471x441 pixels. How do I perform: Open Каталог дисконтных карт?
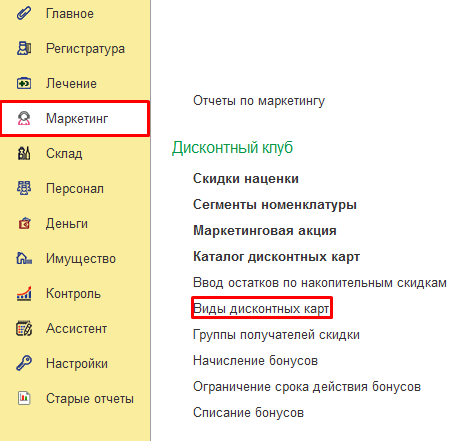[277, 257]
